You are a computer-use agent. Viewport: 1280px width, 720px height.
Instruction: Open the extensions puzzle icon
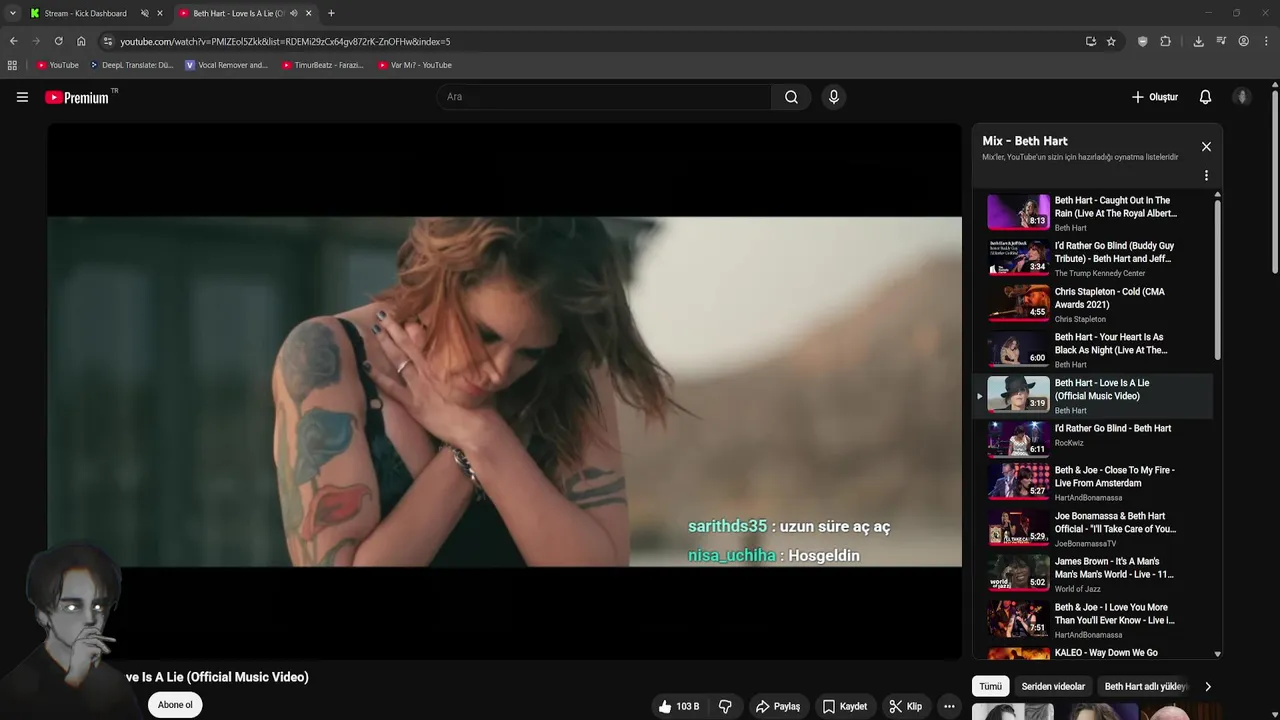tap(1165, 41)
